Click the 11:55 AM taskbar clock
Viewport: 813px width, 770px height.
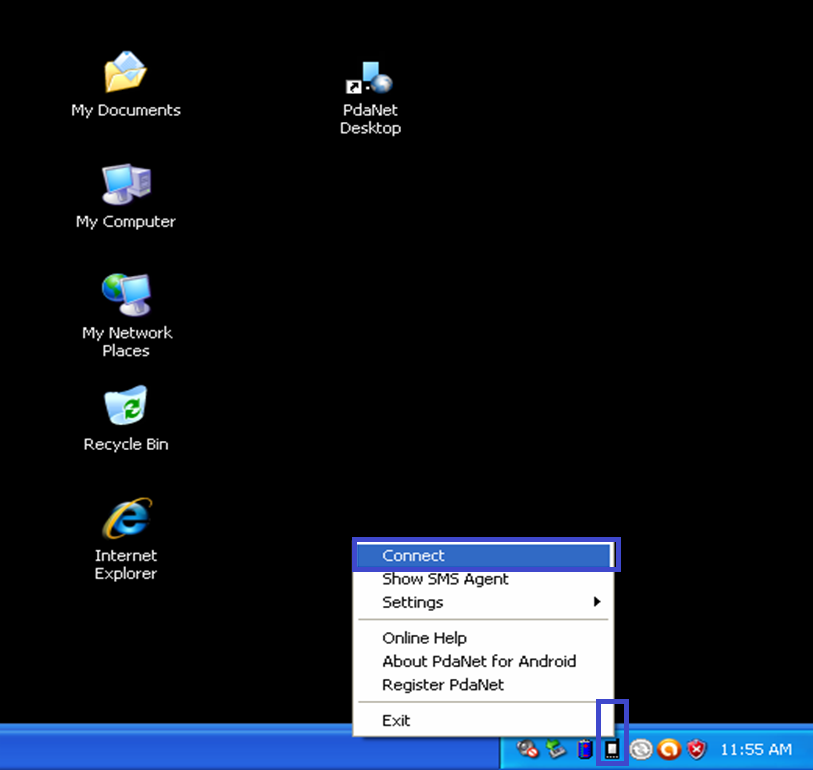[756, 750]
